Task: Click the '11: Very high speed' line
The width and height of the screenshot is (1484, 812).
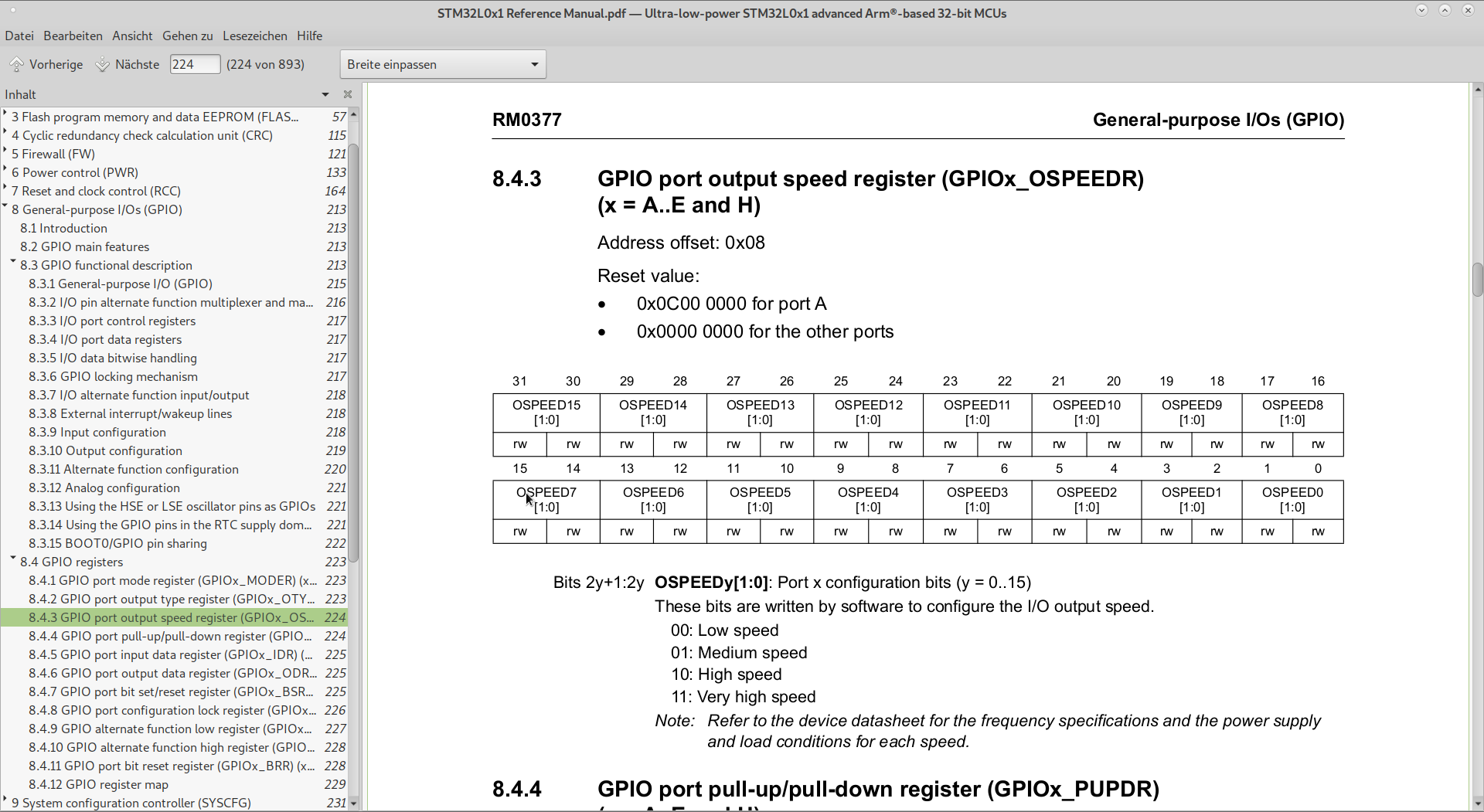Action: coord(744,697)
